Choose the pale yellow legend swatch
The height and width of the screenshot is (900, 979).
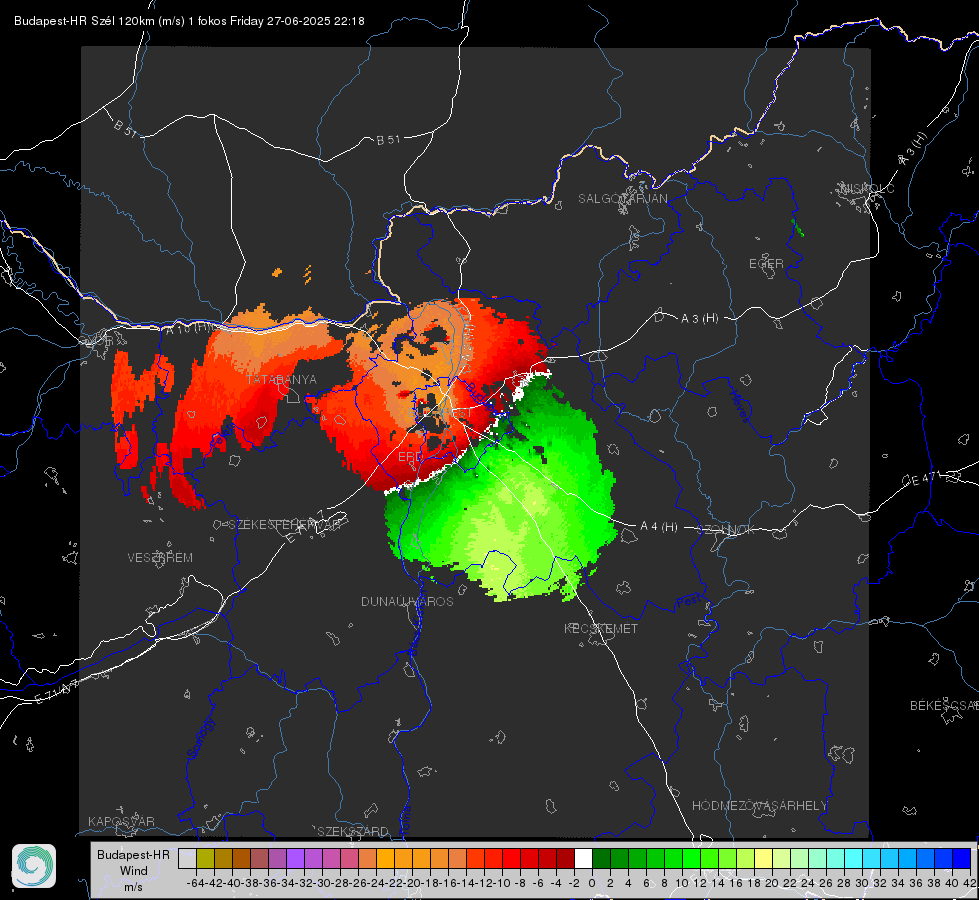pos(763,858)
